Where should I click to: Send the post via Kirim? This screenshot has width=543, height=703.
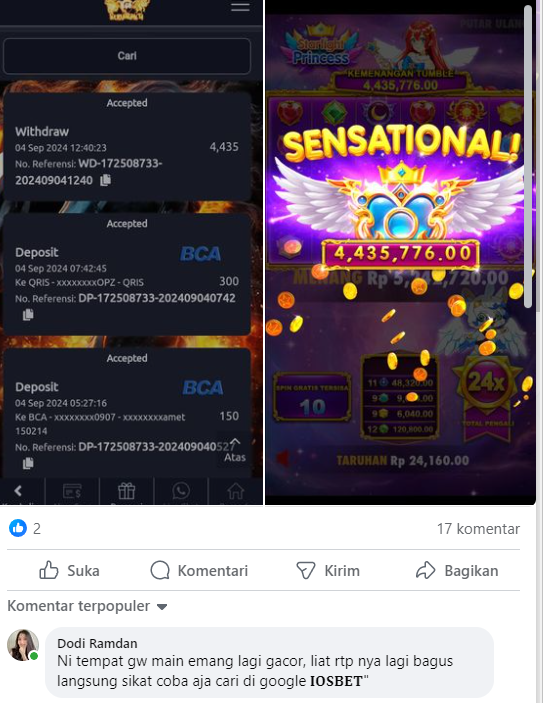[328, 570]
